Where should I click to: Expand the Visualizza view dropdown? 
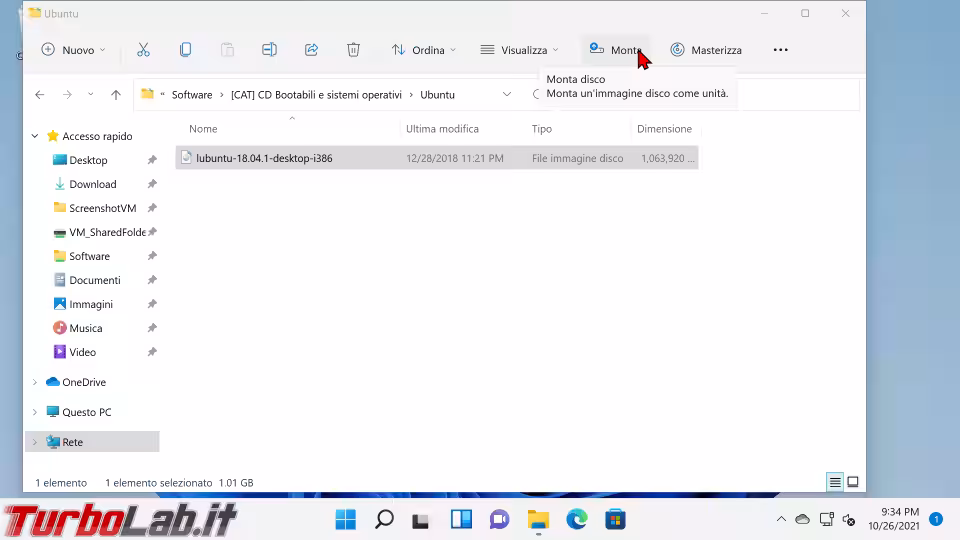point(519,50)
